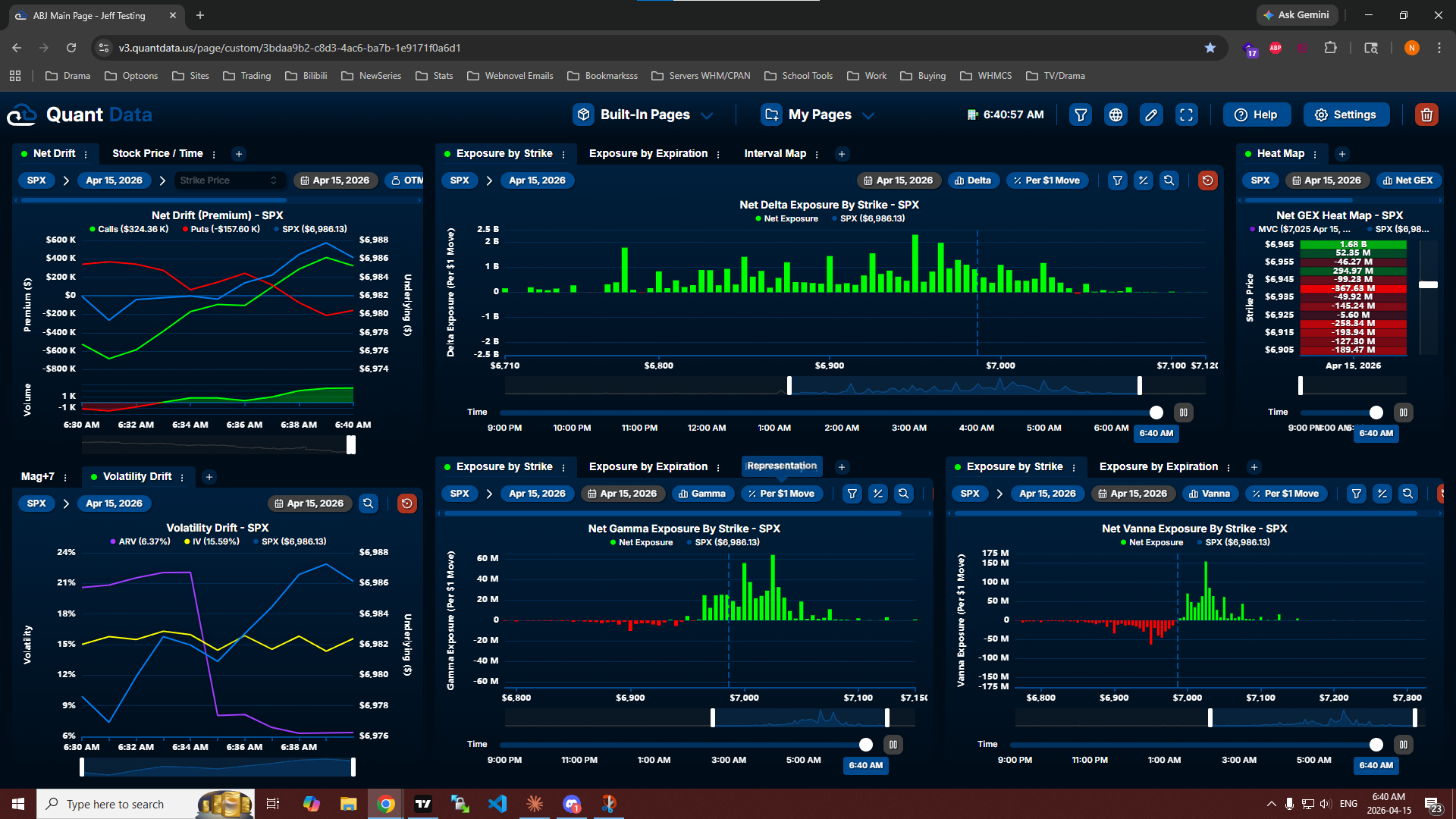1456x819 pixels.
Task: Enter fullscreen using the expand icon
Action: pos(1186,115)
